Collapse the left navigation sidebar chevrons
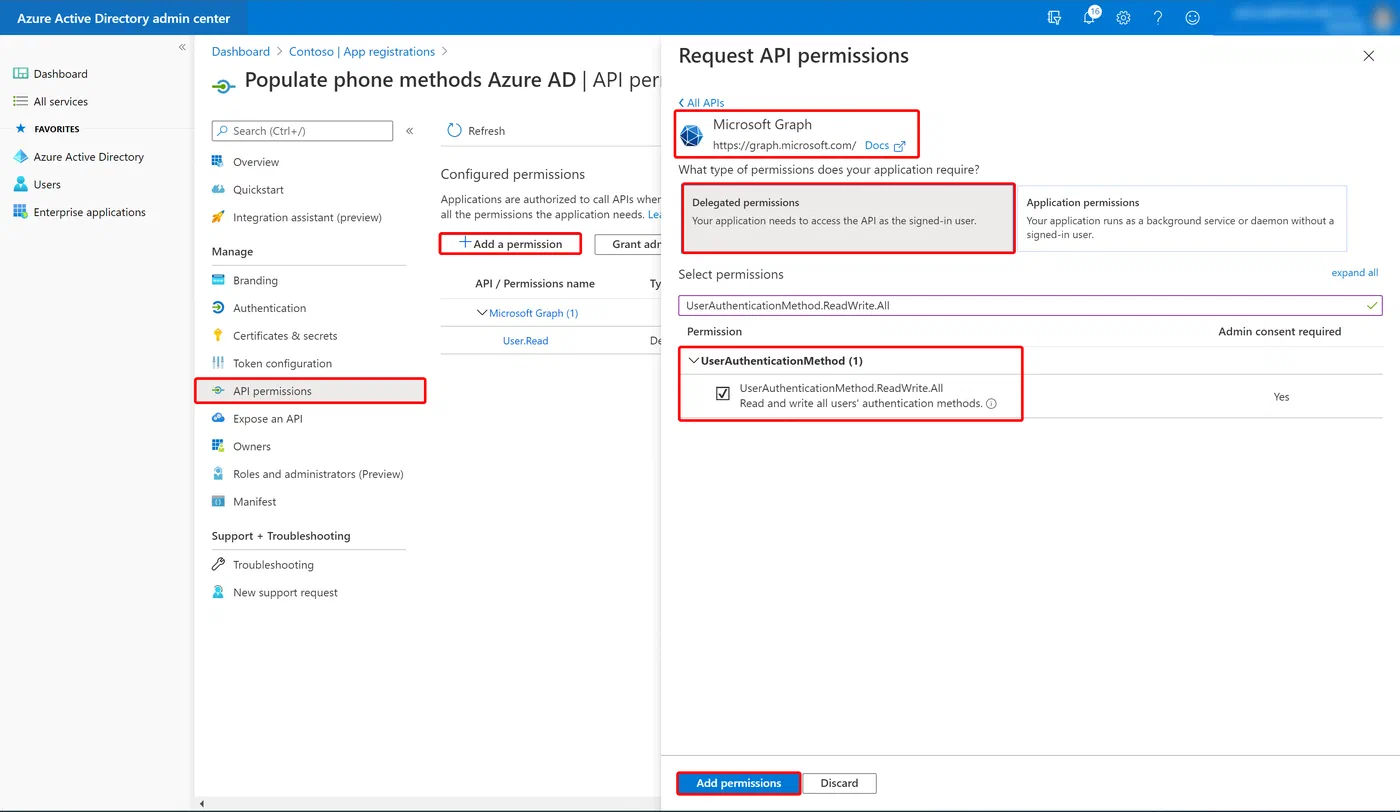This screenshot has width=1400, height=812. coord(182,47)
